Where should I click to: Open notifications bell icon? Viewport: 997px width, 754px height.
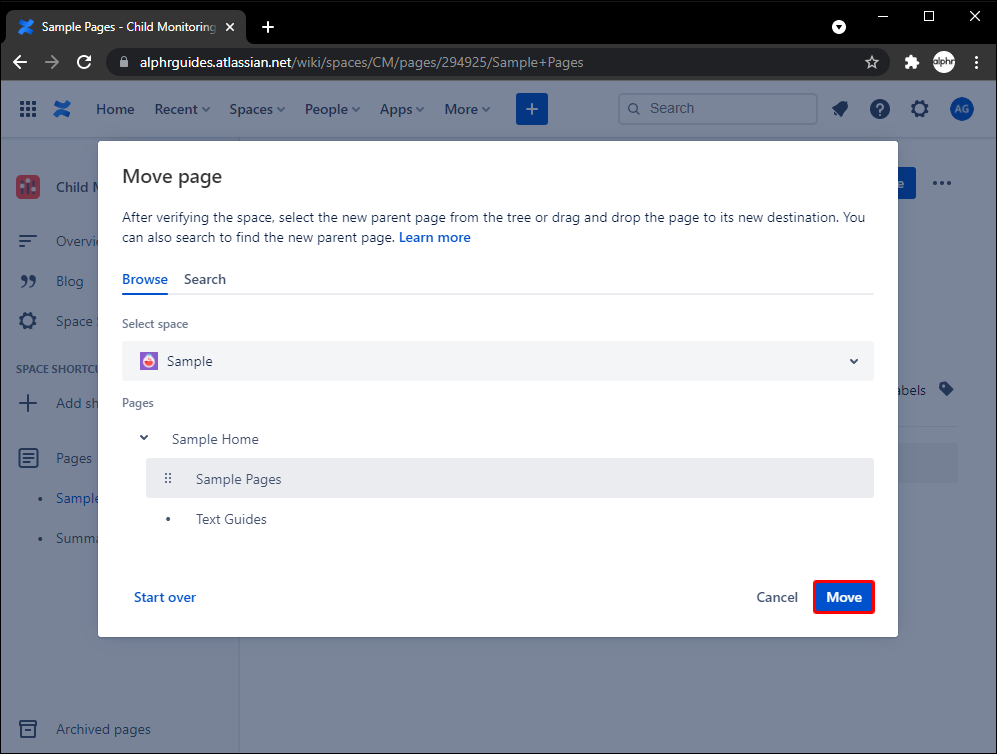pyautogui.click(x=840, y=109)
